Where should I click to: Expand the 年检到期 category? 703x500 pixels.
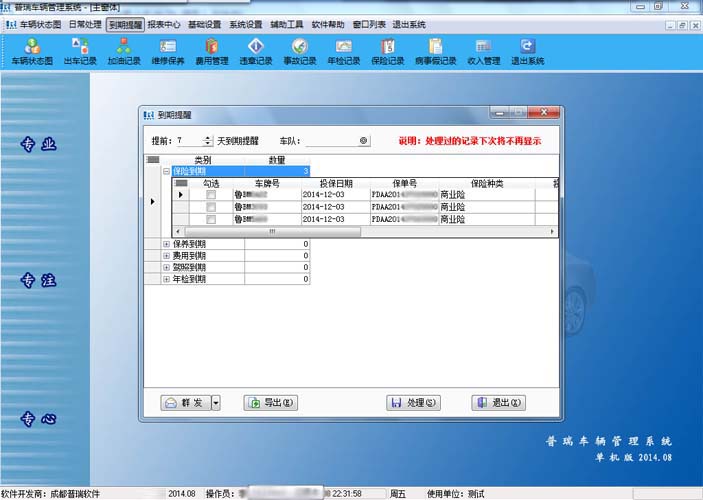click(166, 279)
